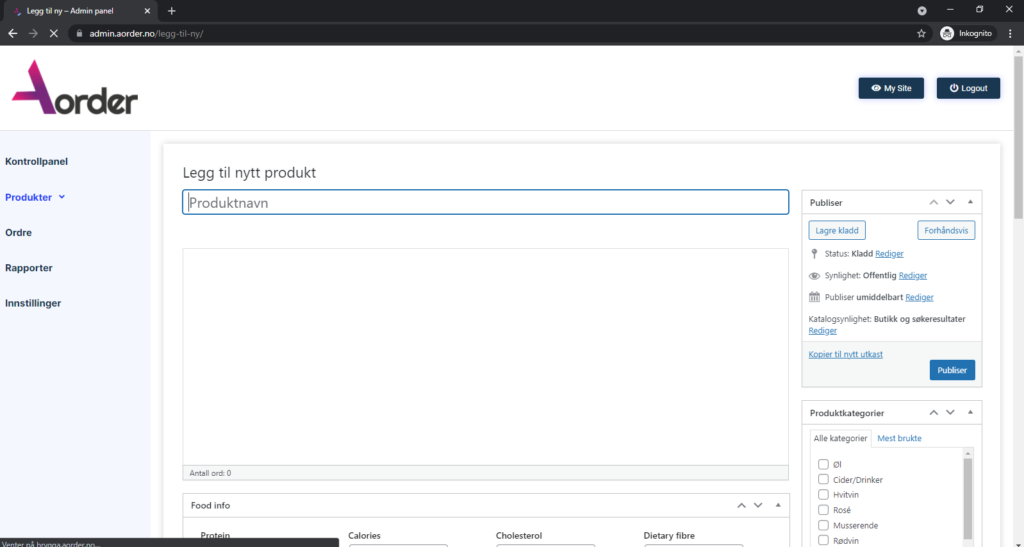This screenshot has height=547, width=1024.
Task: Open Chrome three-dot menu
Action: point(1010,33)
